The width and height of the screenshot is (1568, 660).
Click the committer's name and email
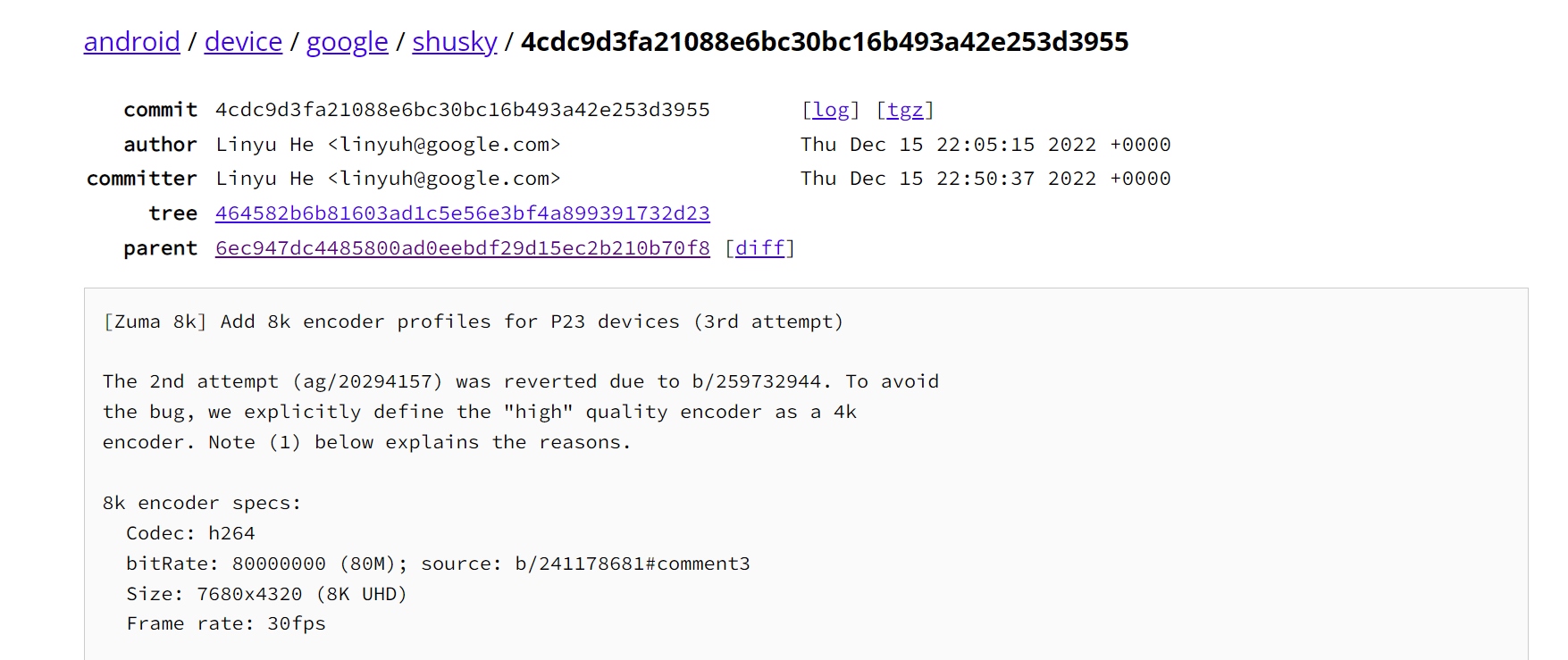click(388, 179)
